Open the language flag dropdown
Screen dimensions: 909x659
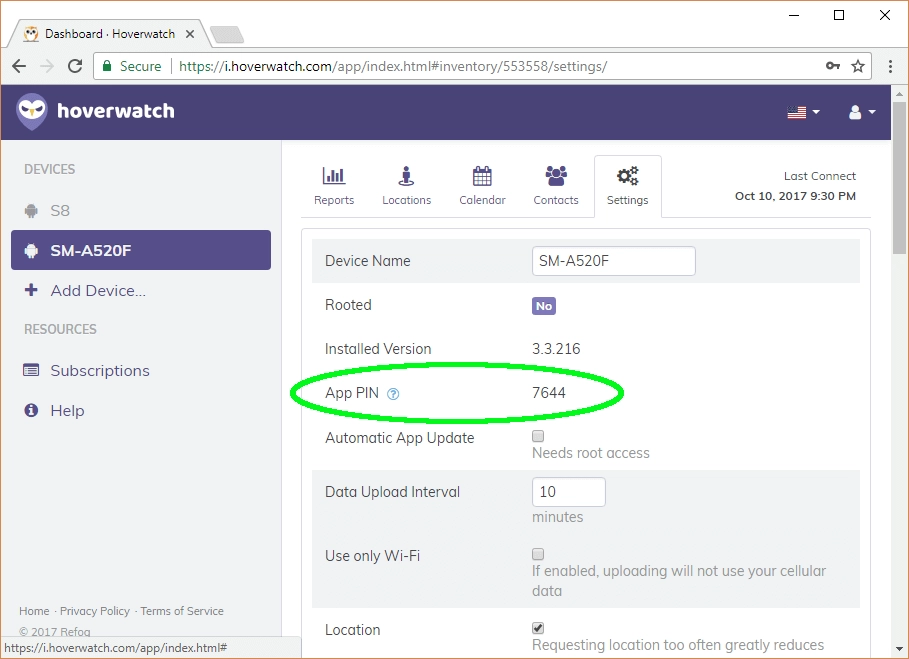(x=803, y=112)
